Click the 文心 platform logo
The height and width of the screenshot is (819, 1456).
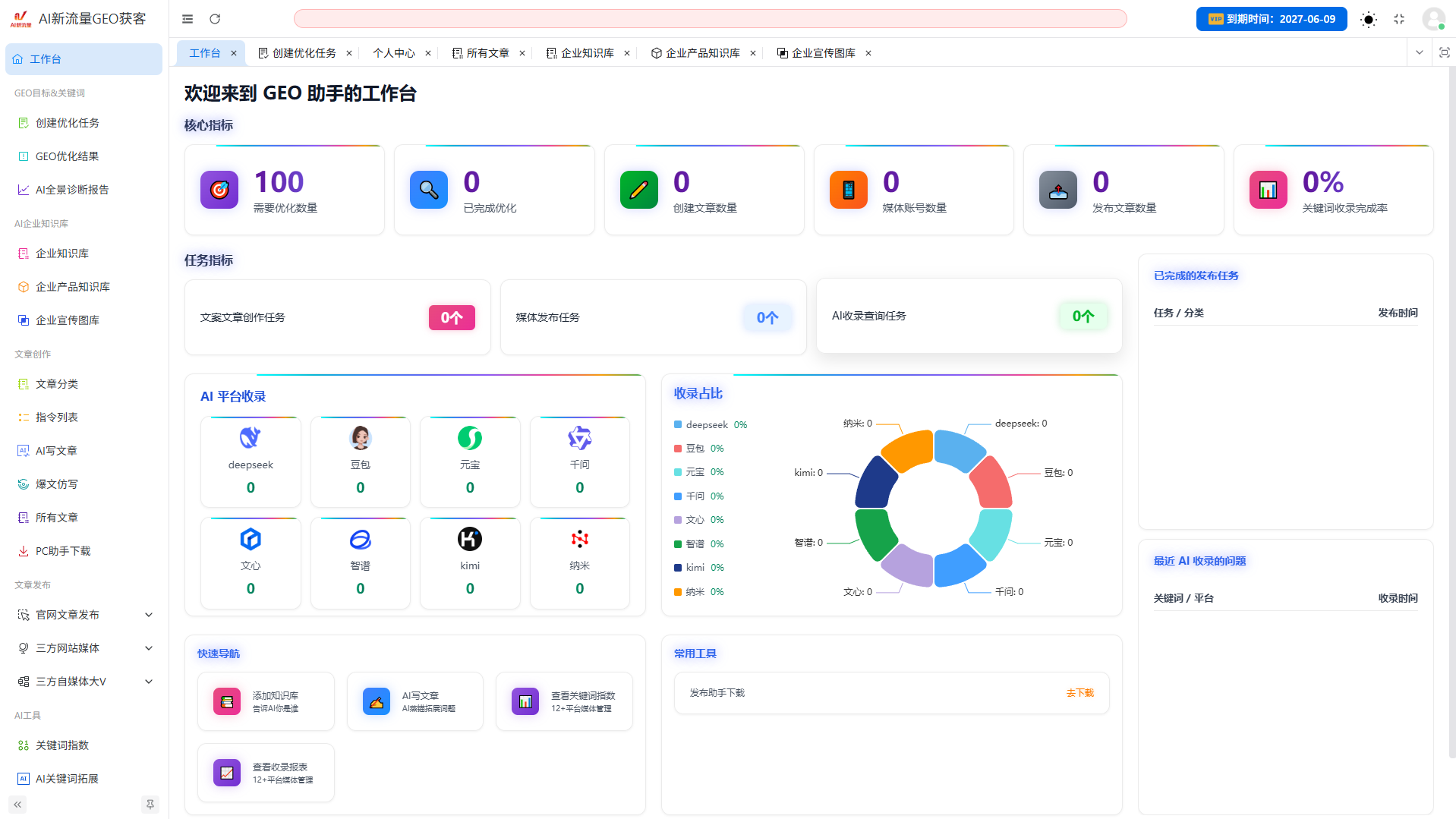251,539
